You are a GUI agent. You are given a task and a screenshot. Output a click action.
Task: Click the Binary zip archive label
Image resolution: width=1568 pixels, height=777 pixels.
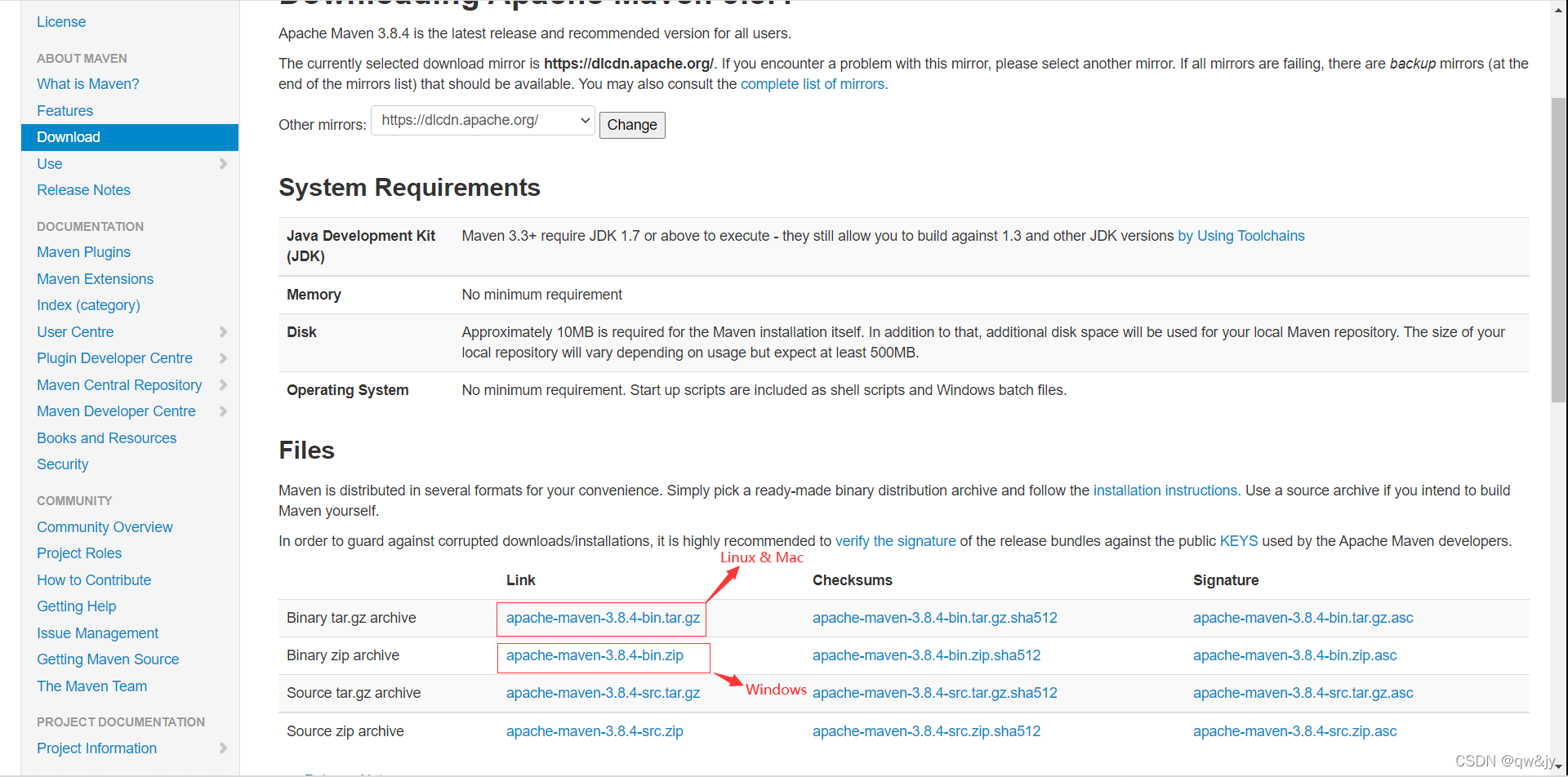(343, 655)
